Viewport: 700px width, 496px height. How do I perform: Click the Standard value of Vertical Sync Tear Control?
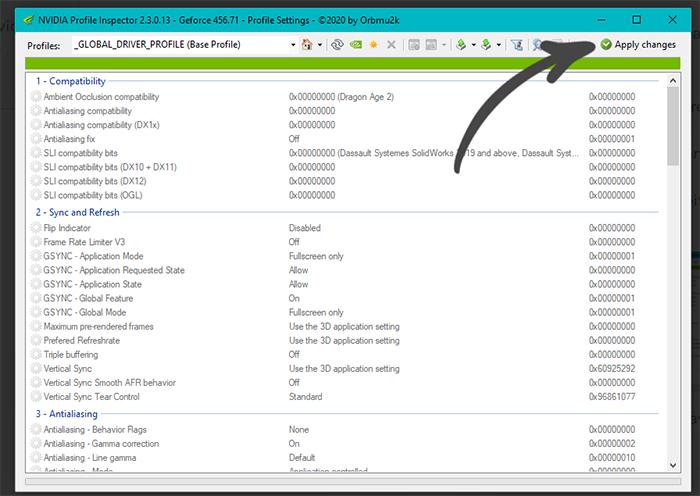(x=305, y=396)
